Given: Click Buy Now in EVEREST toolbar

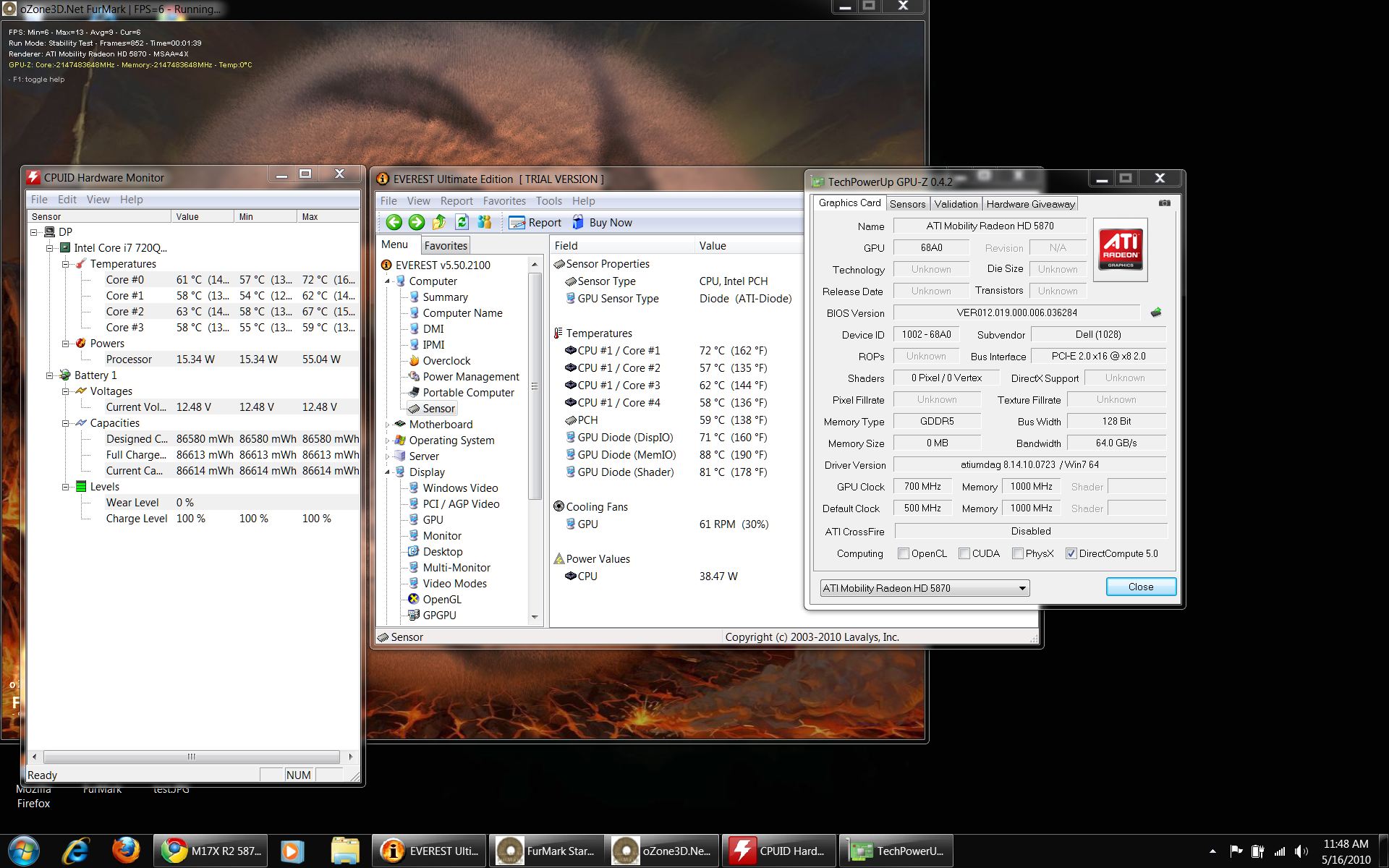Looking at the screenshot, I should [602, 223].
